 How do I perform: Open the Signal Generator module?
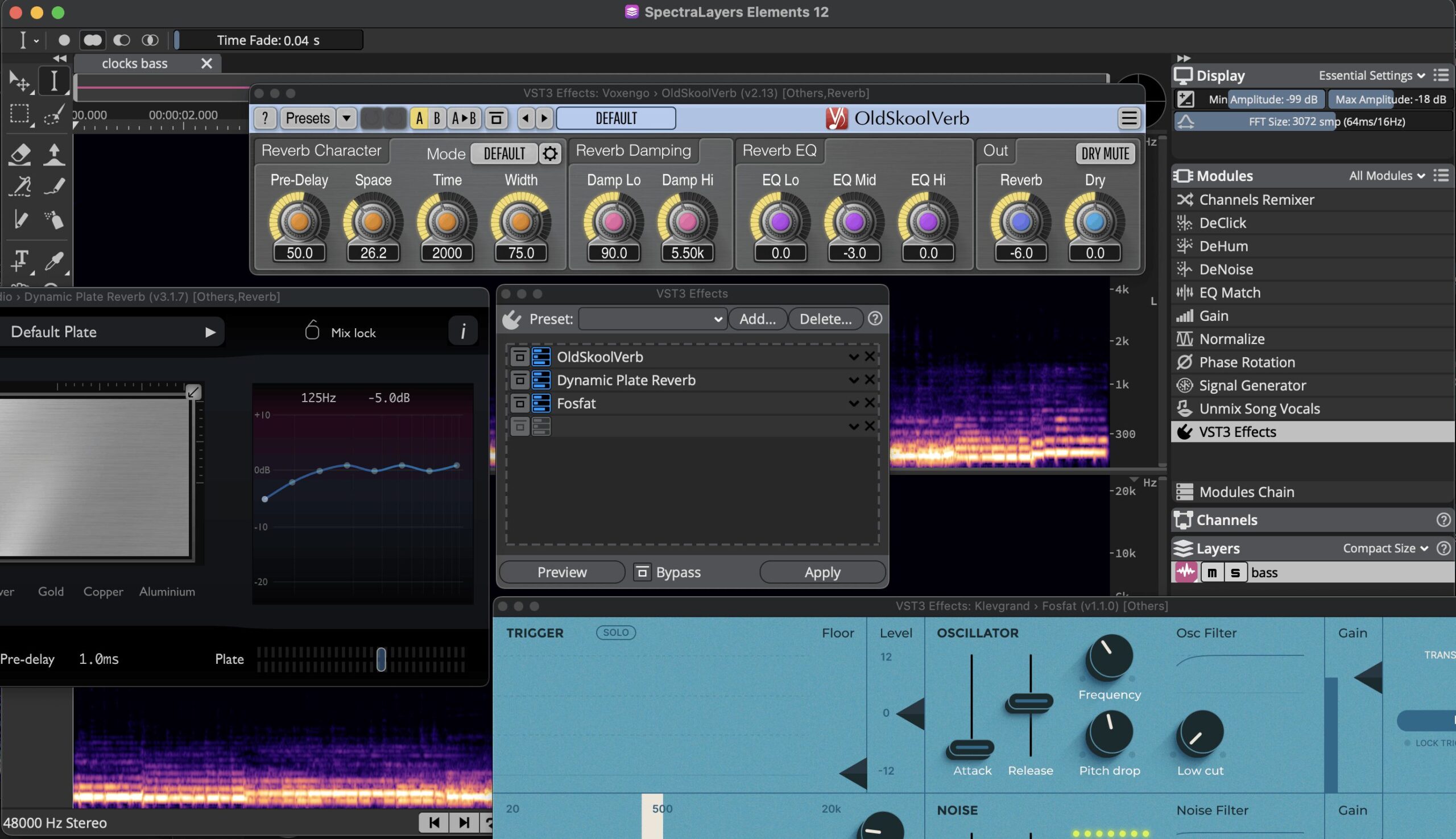pos(1313,386)
